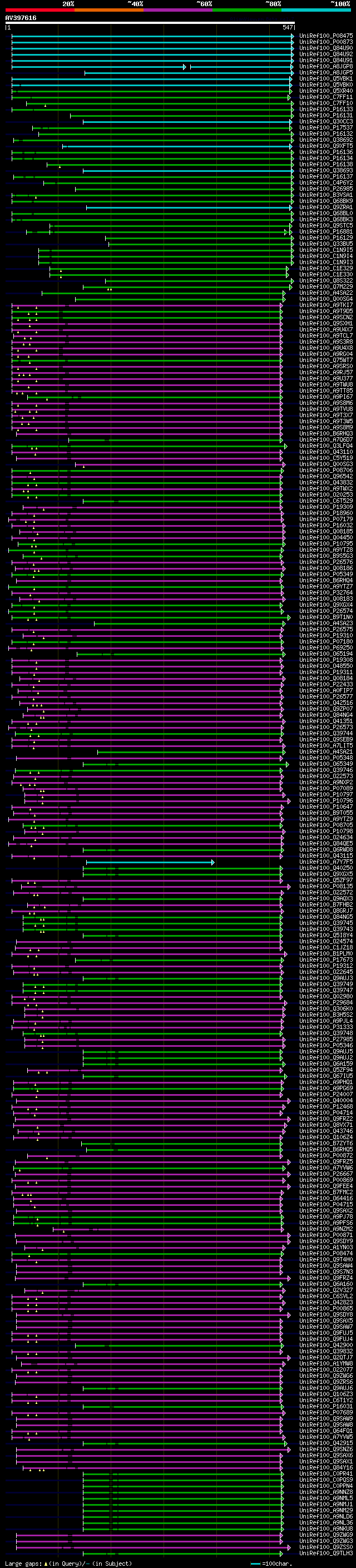Screen dimensions: 356x1568
Task: Select the UniRef100_A7Y7F5 label
Action: tap(325, 862)
